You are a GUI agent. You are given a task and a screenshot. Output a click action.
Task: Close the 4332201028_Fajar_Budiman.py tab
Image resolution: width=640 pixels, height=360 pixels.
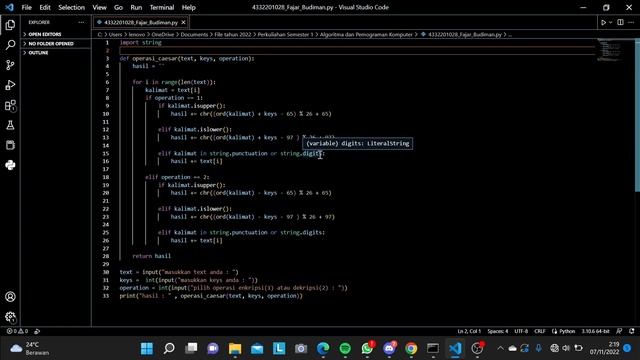[183, 22]
